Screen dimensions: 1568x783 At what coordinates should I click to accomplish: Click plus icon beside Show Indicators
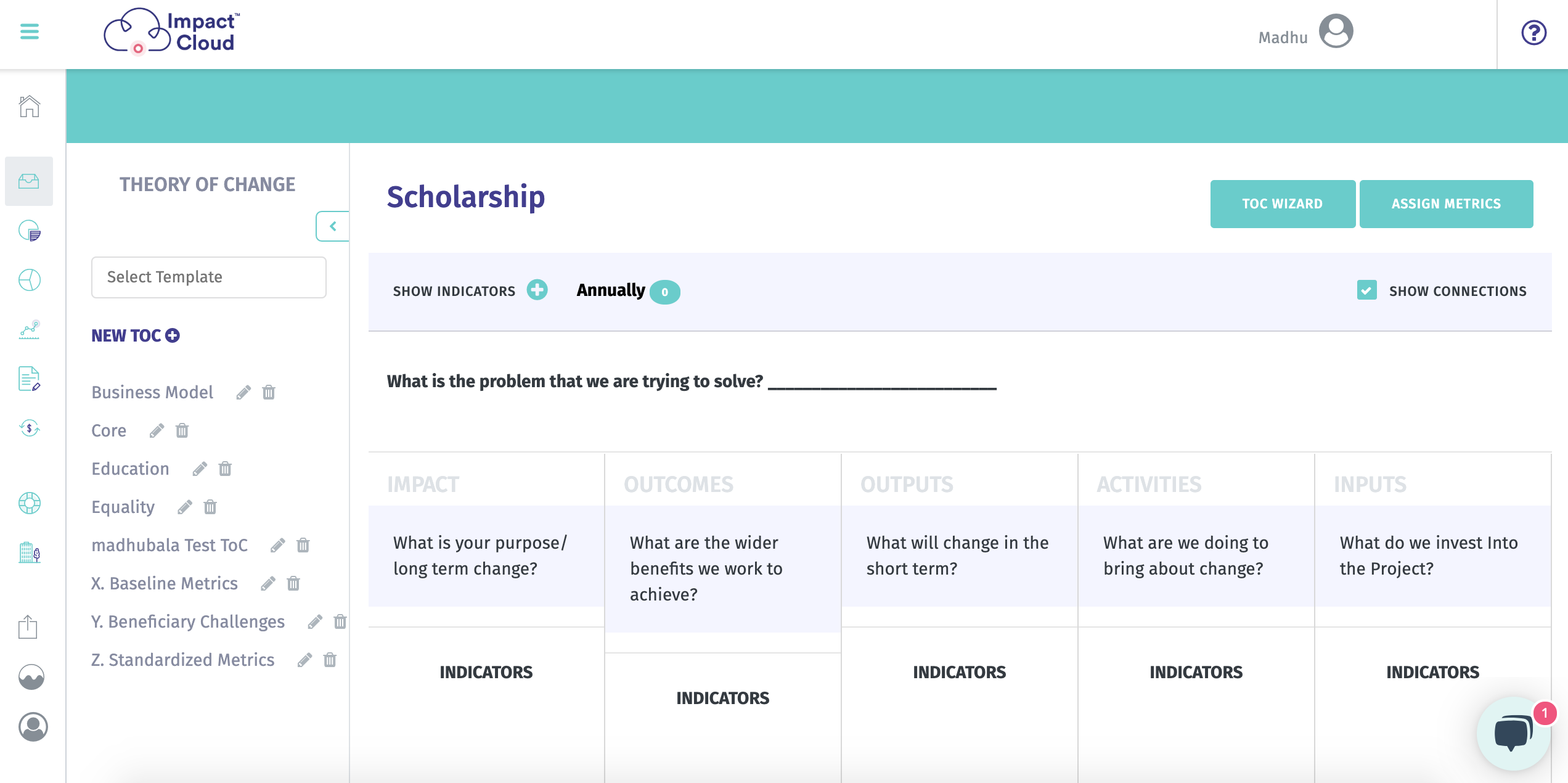(x=537, y=290)
